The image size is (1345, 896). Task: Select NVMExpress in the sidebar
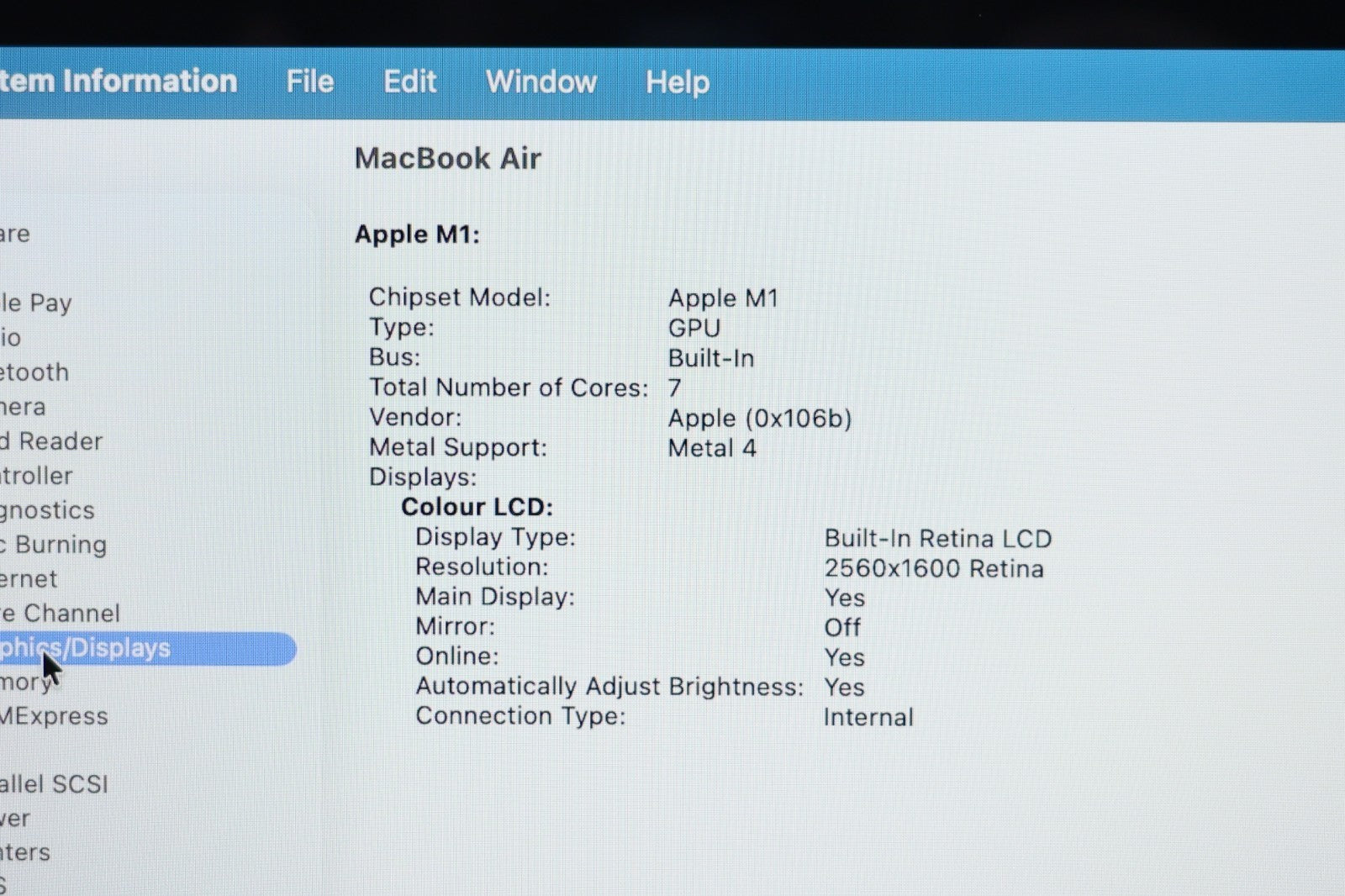point(54,716)
